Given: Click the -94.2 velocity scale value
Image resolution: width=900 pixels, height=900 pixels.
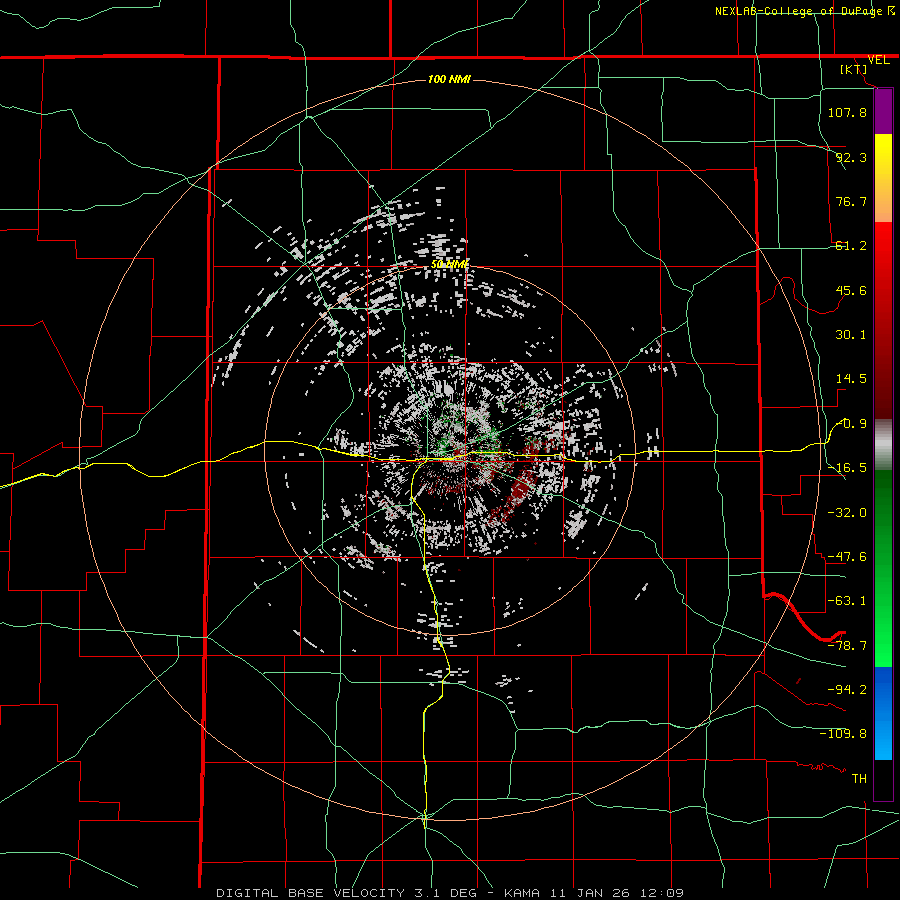Looking at the screenshot, I should pos(847,689).
